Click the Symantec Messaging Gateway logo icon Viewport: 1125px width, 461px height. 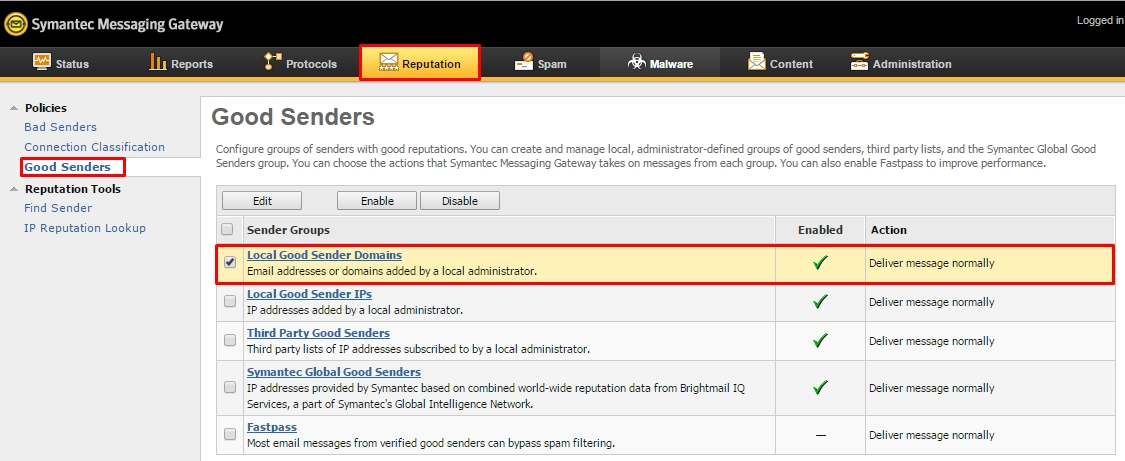click(15, 23)
